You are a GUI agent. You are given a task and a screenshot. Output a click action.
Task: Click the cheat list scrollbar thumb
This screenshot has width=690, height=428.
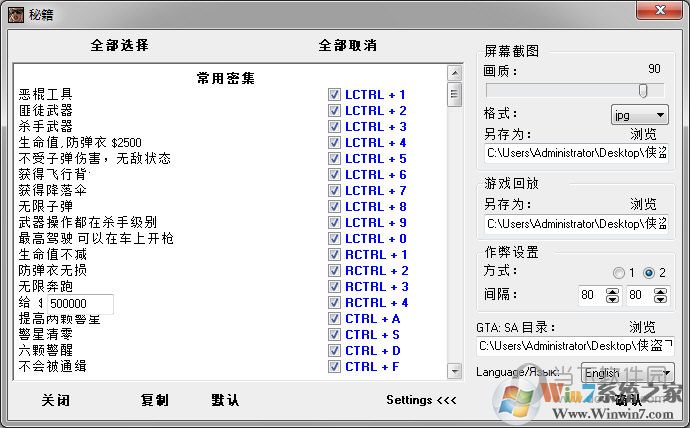pos(455,94)
